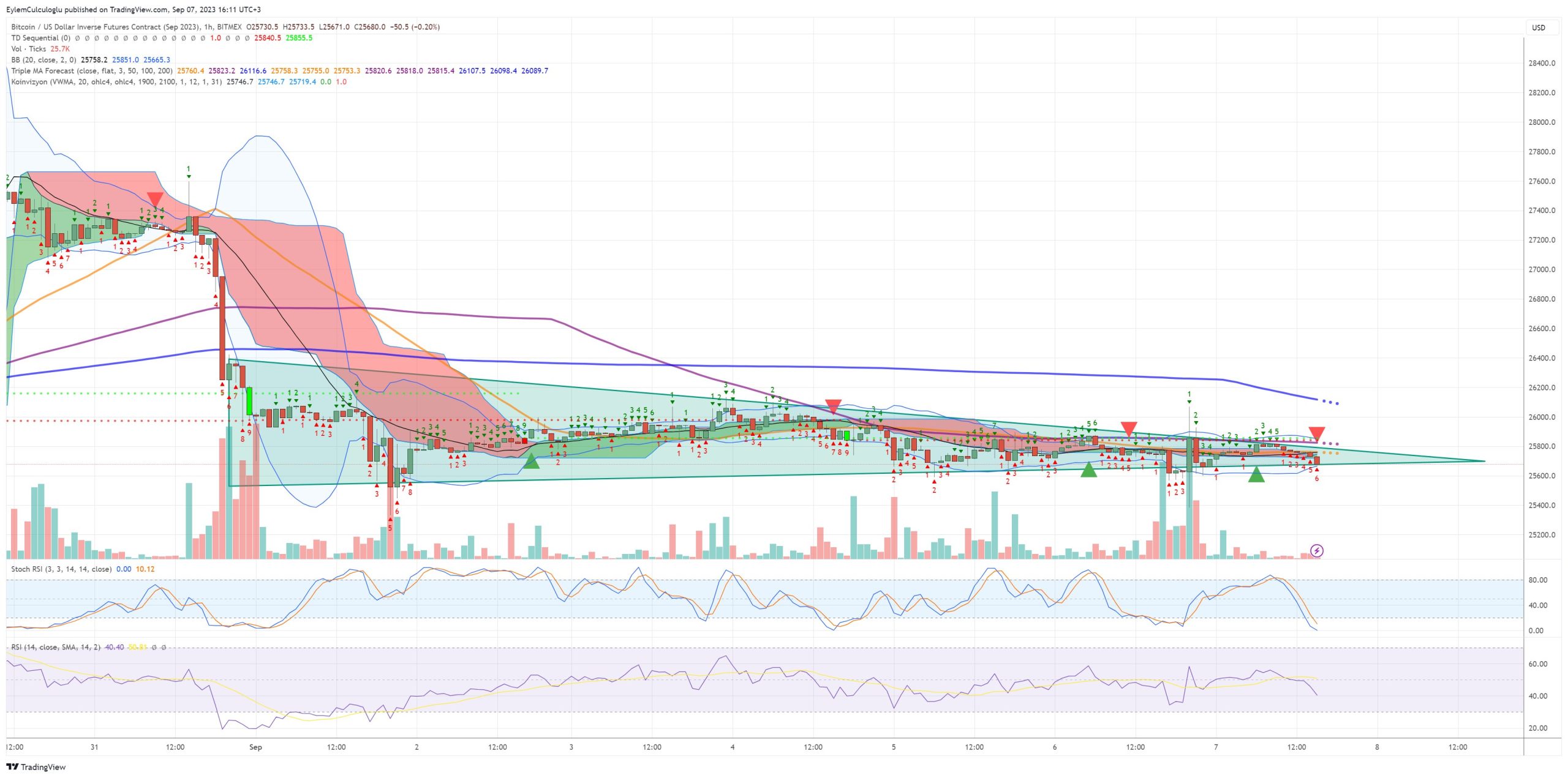Screen dimensions: 1568x778
Task: Click the Sep label on time axis
Action: click(255, 747)
